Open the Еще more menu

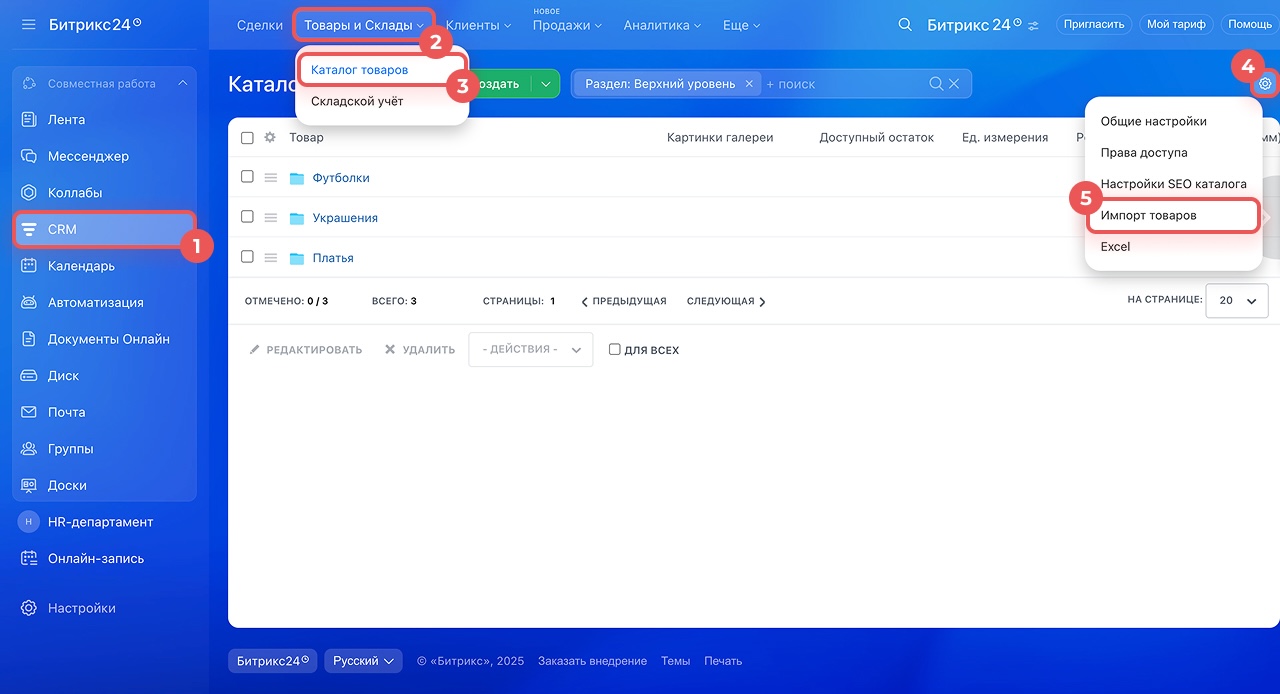pyautogui.click(x=741, y=25)
